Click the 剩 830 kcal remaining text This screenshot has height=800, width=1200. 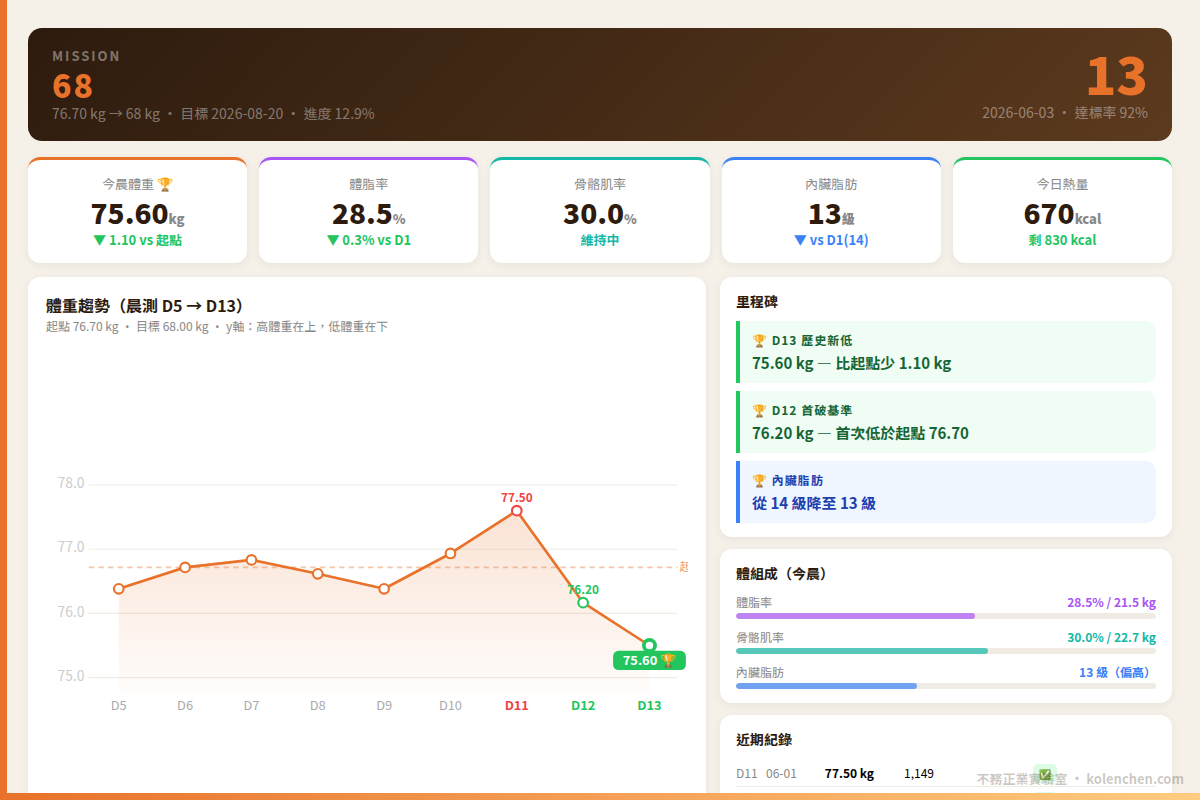click(1062, 240)
